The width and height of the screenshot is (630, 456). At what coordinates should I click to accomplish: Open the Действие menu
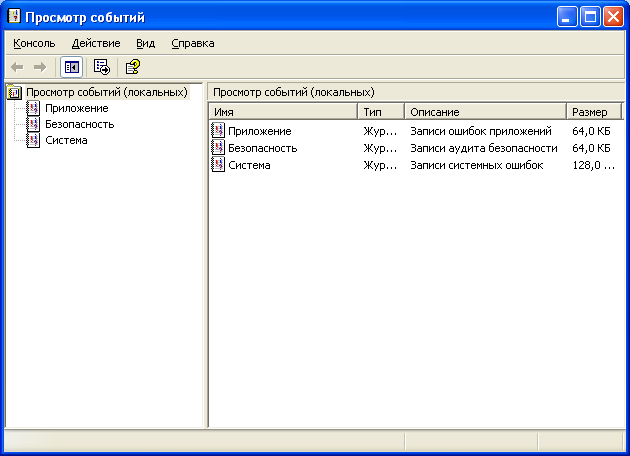pyautogui.click(x=96, y=43)
